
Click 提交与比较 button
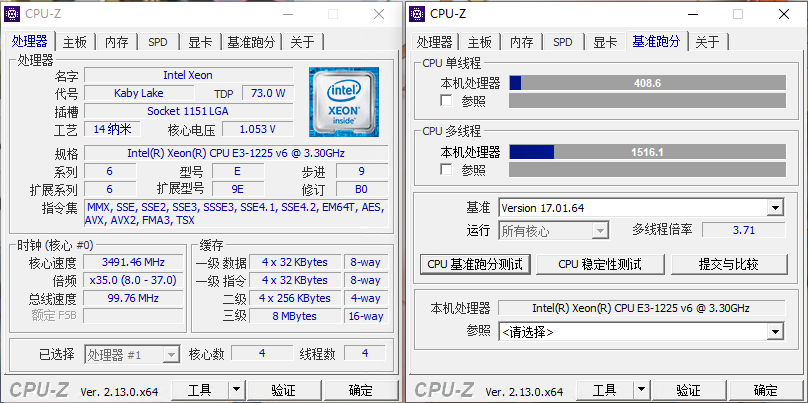[729, 264]
